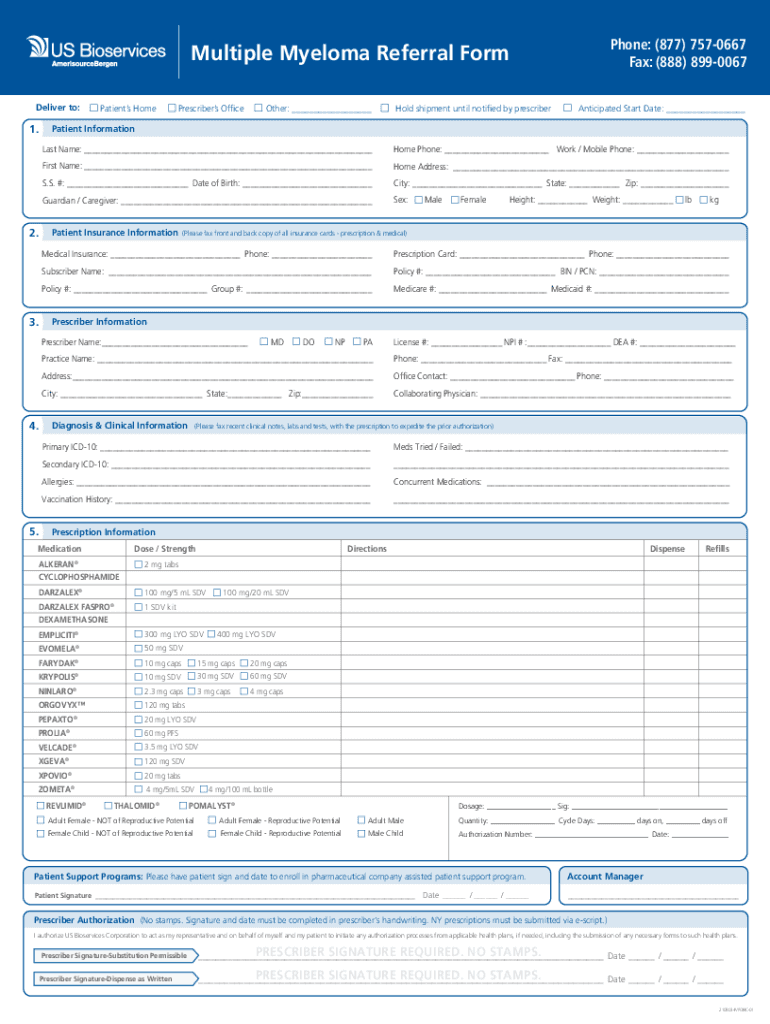This screenshot has width=770, height=1024.
Task: Click the Account Manager field
Action: [x=652, y=896]
